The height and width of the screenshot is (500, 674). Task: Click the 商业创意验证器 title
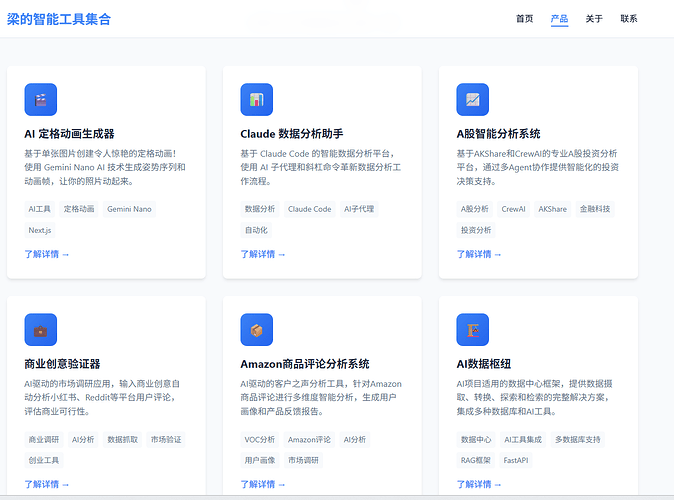[62, 364]
